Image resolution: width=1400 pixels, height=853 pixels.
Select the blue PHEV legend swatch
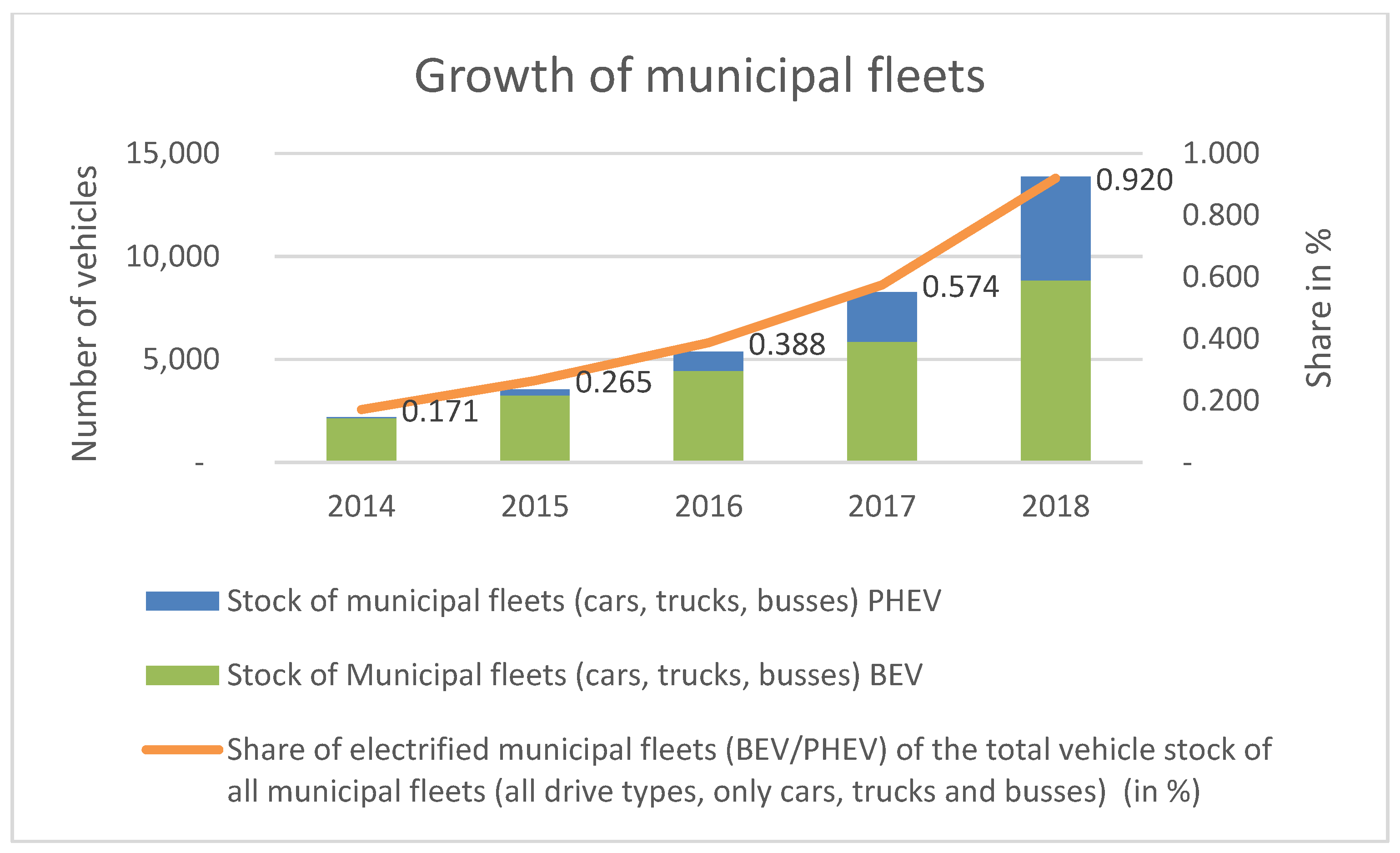pos(182,601)
